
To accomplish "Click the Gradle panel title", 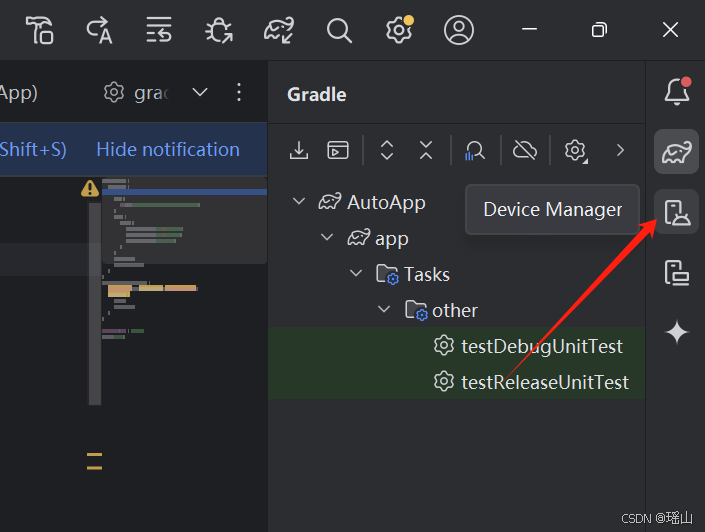I will coord(317,94).
